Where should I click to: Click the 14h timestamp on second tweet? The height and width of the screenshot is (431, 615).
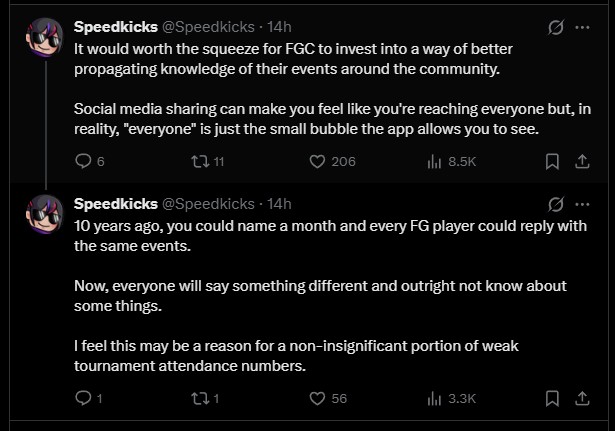click(x=281, y=203)
